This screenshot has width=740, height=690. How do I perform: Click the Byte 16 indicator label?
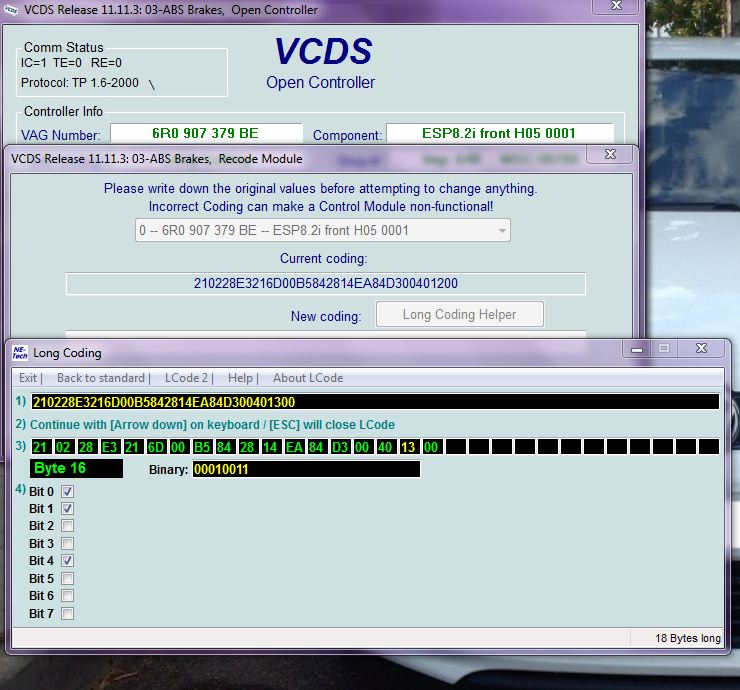(x=76, y=468)
